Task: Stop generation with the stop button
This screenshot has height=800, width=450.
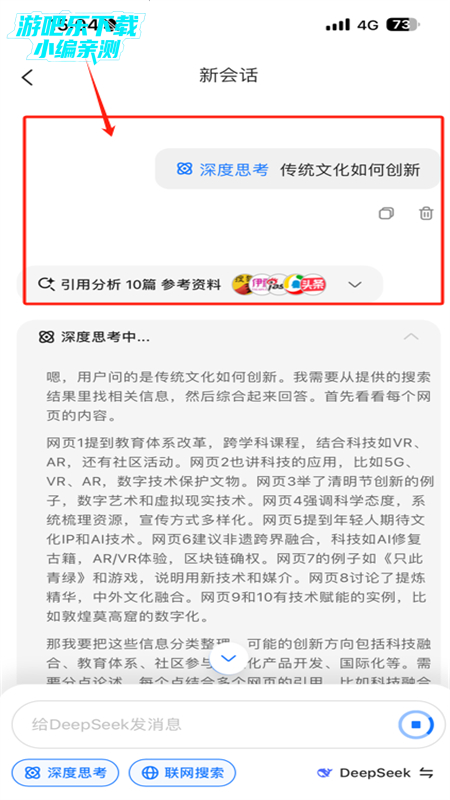Action: pos(416,724)
